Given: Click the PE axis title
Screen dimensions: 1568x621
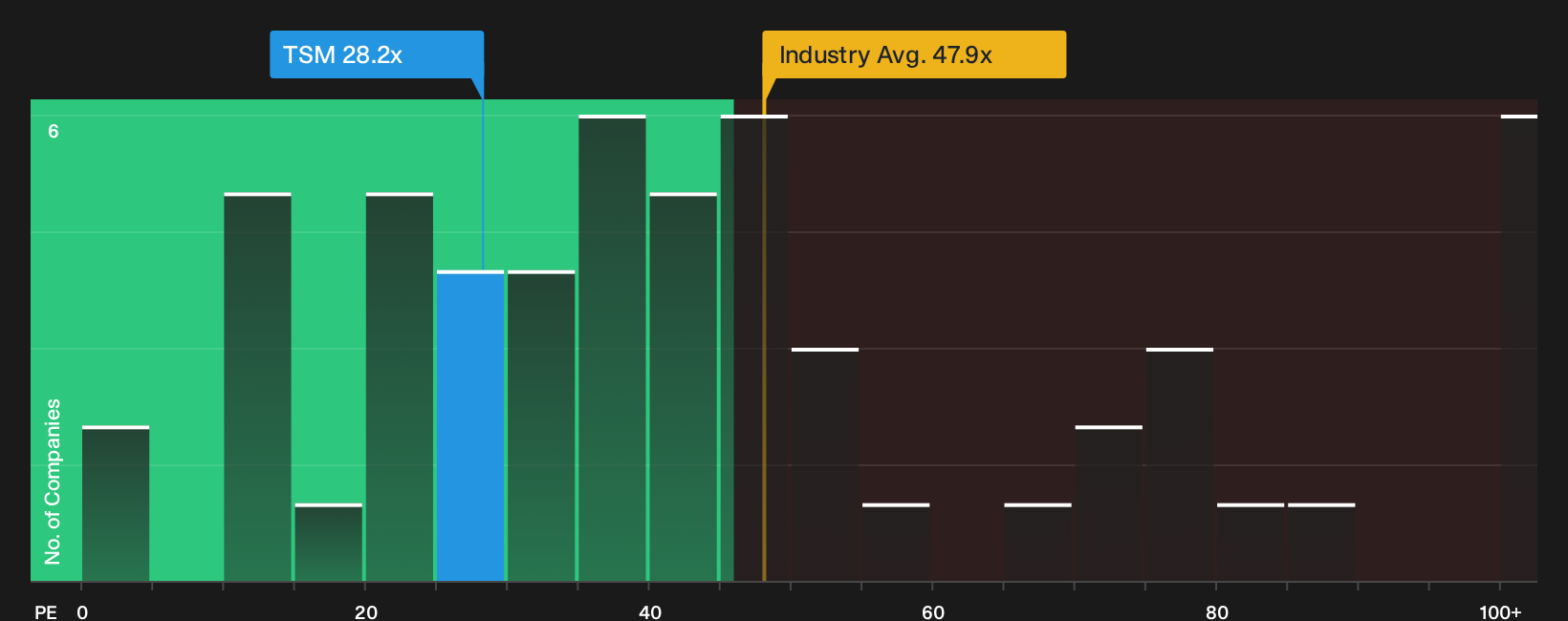Looking at the screenshot, I should (46, 611).
